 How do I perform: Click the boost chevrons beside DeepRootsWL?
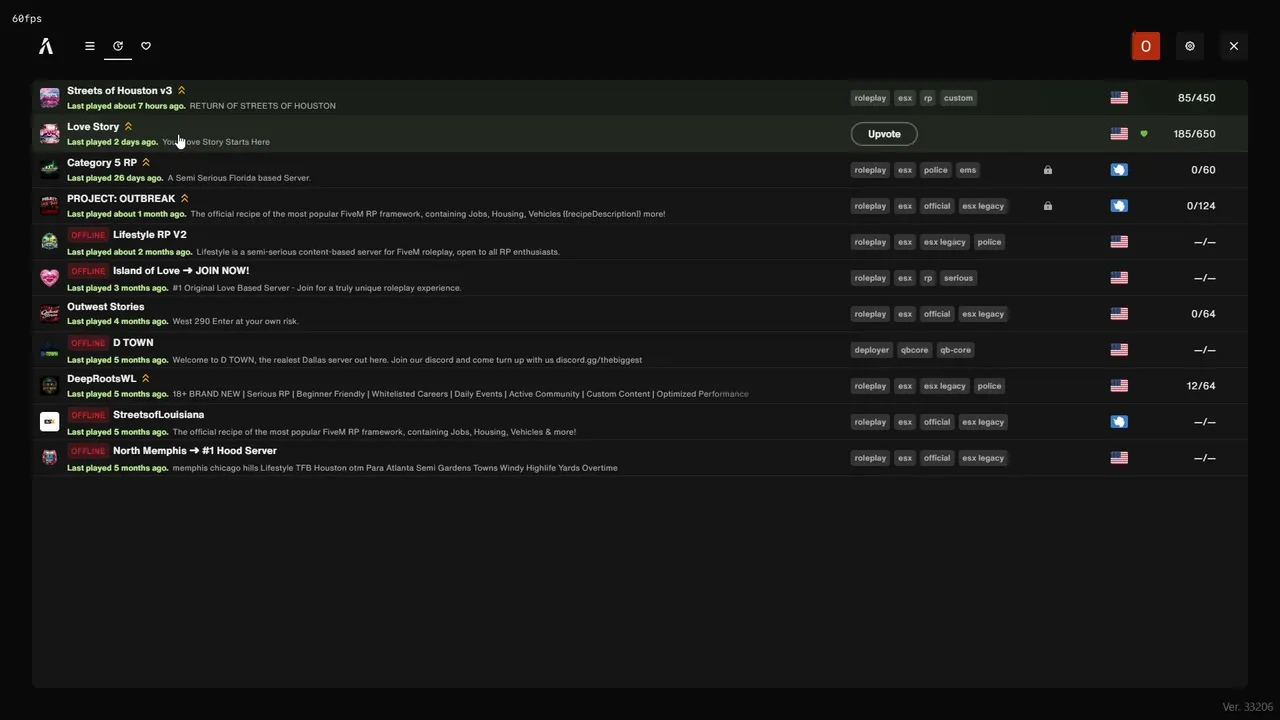click(x=145, y=379)
